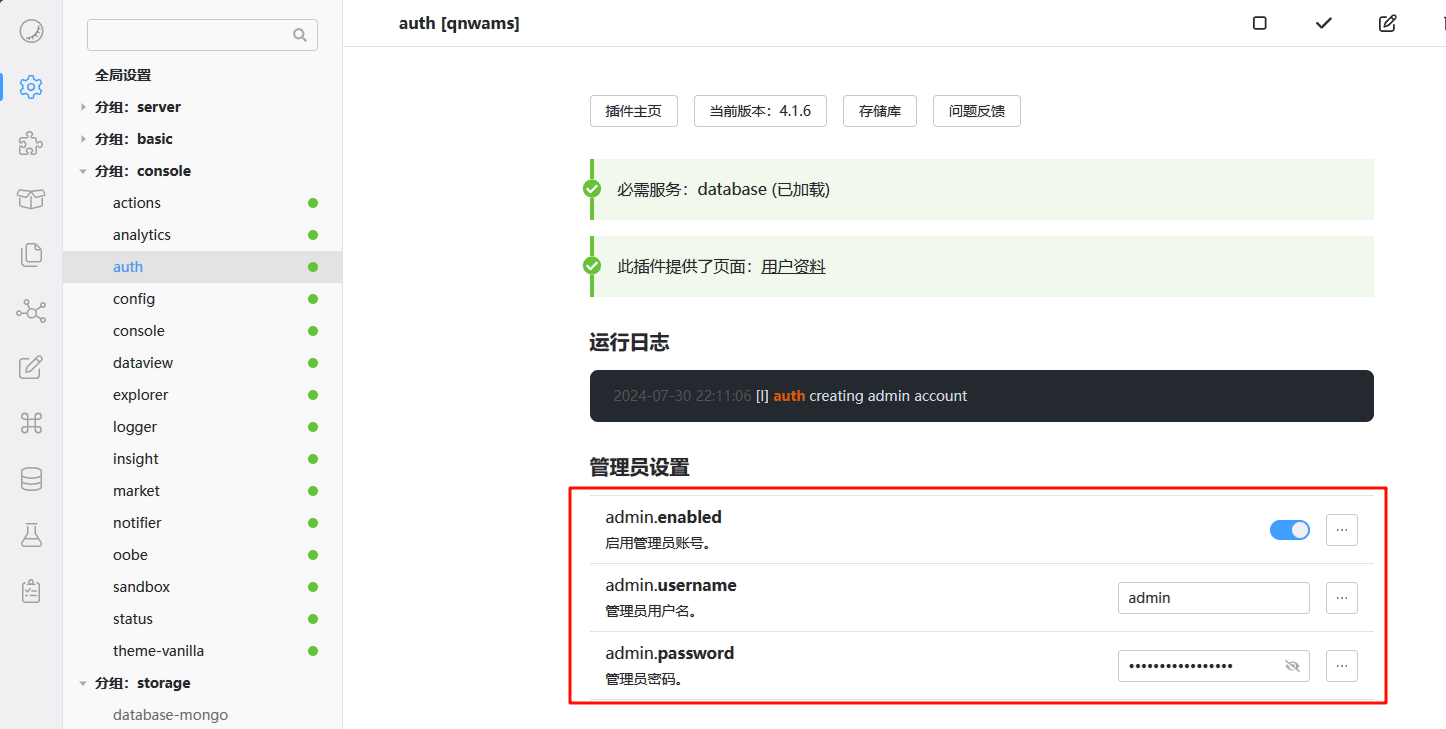Click the 问题反馈 button
Image resolution: width=1446 pixels, height=729 pixels.
976,111
